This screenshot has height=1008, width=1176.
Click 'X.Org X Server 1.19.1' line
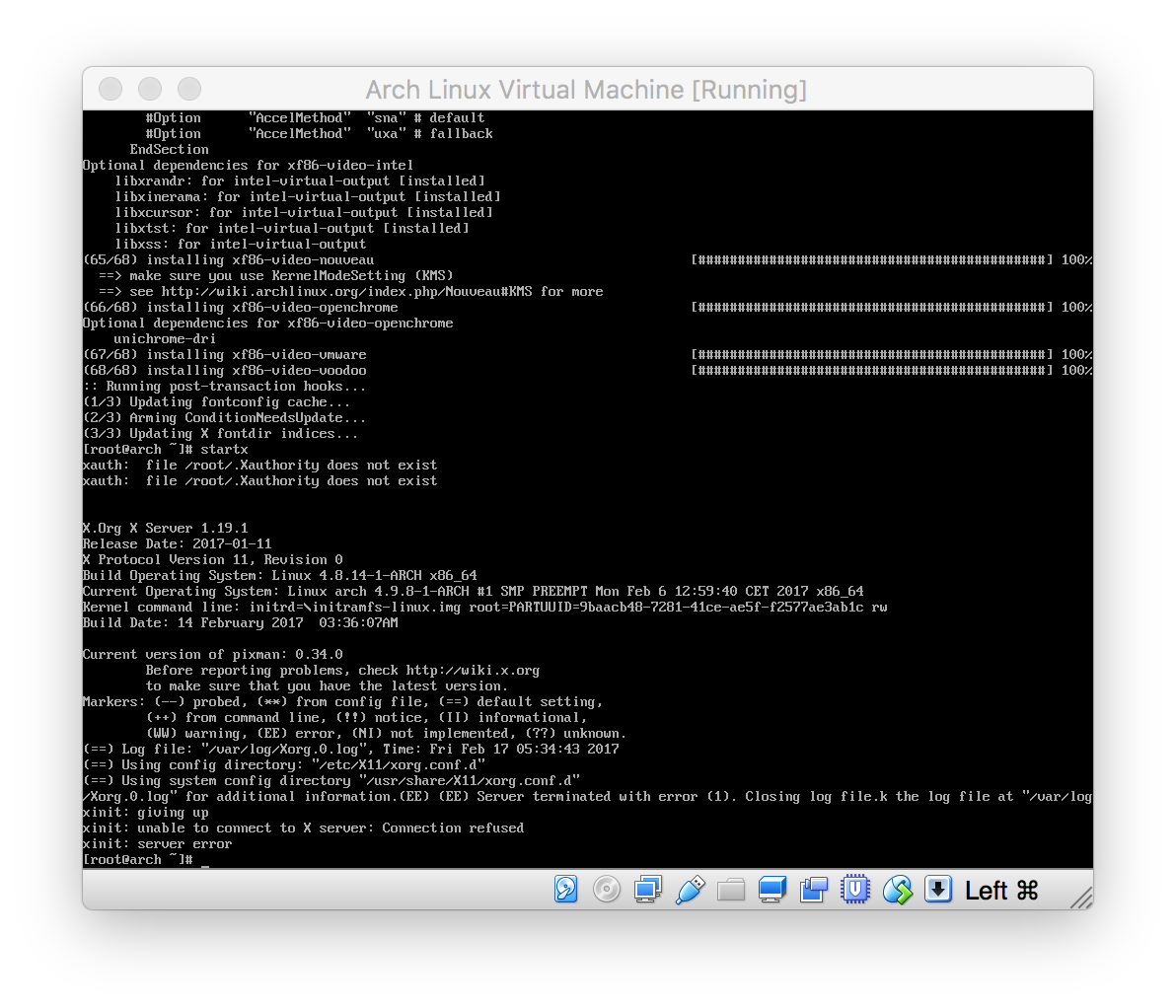pyautogui.click(x=165, y=528)
